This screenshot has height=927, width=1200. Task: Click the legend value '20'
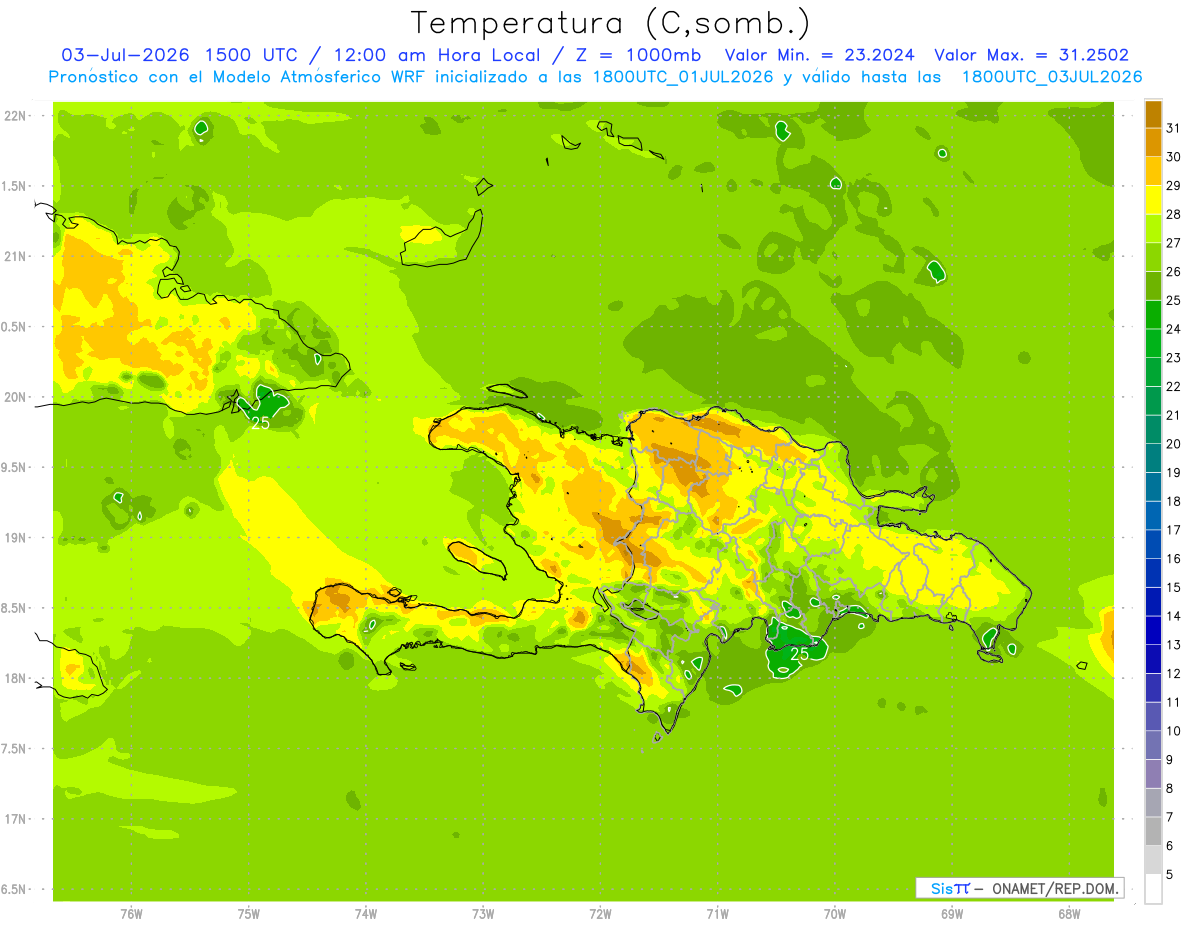(x=1174, y=444)
